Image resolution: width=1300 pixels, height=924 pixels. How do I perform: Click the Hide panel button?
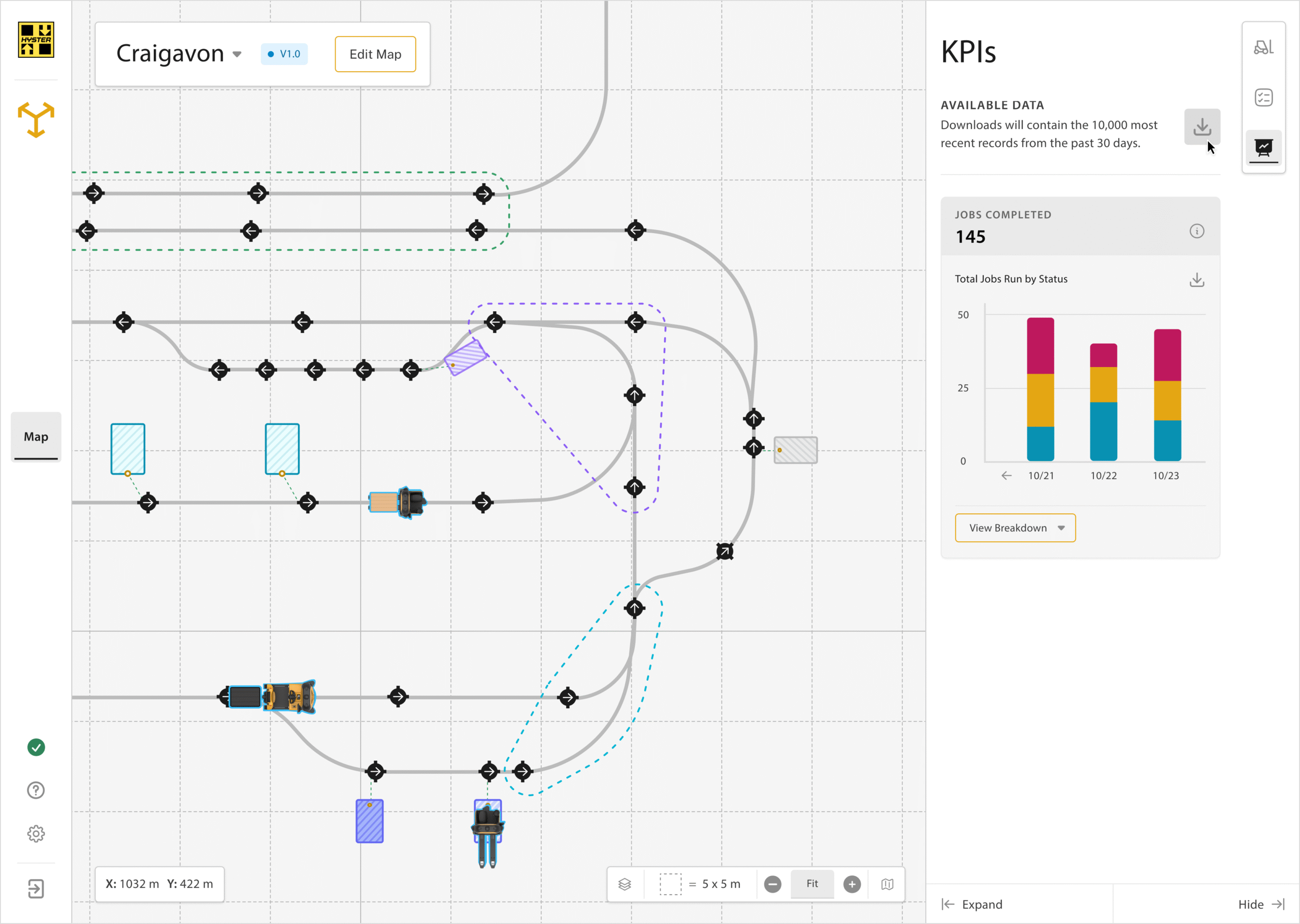click(x=1261, y=904)
